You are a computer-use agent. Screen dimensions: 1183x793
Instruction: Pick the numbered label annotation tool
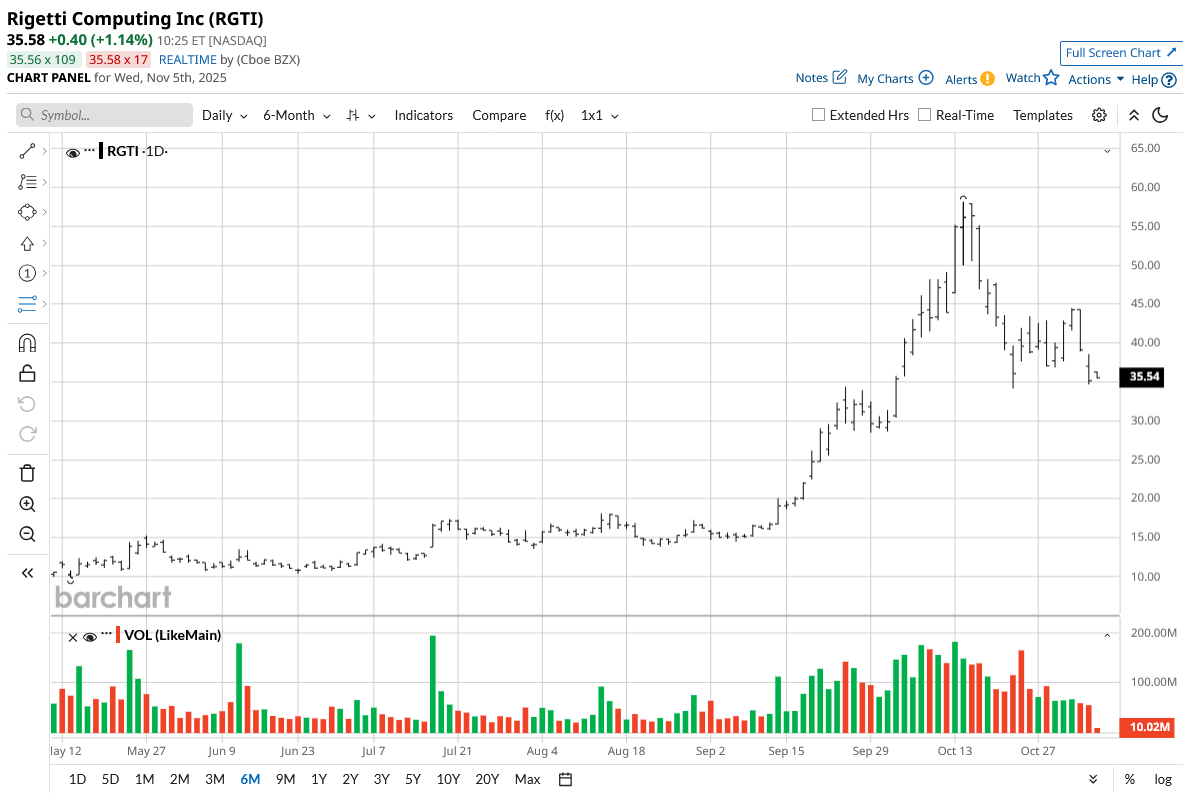[27, 273]
